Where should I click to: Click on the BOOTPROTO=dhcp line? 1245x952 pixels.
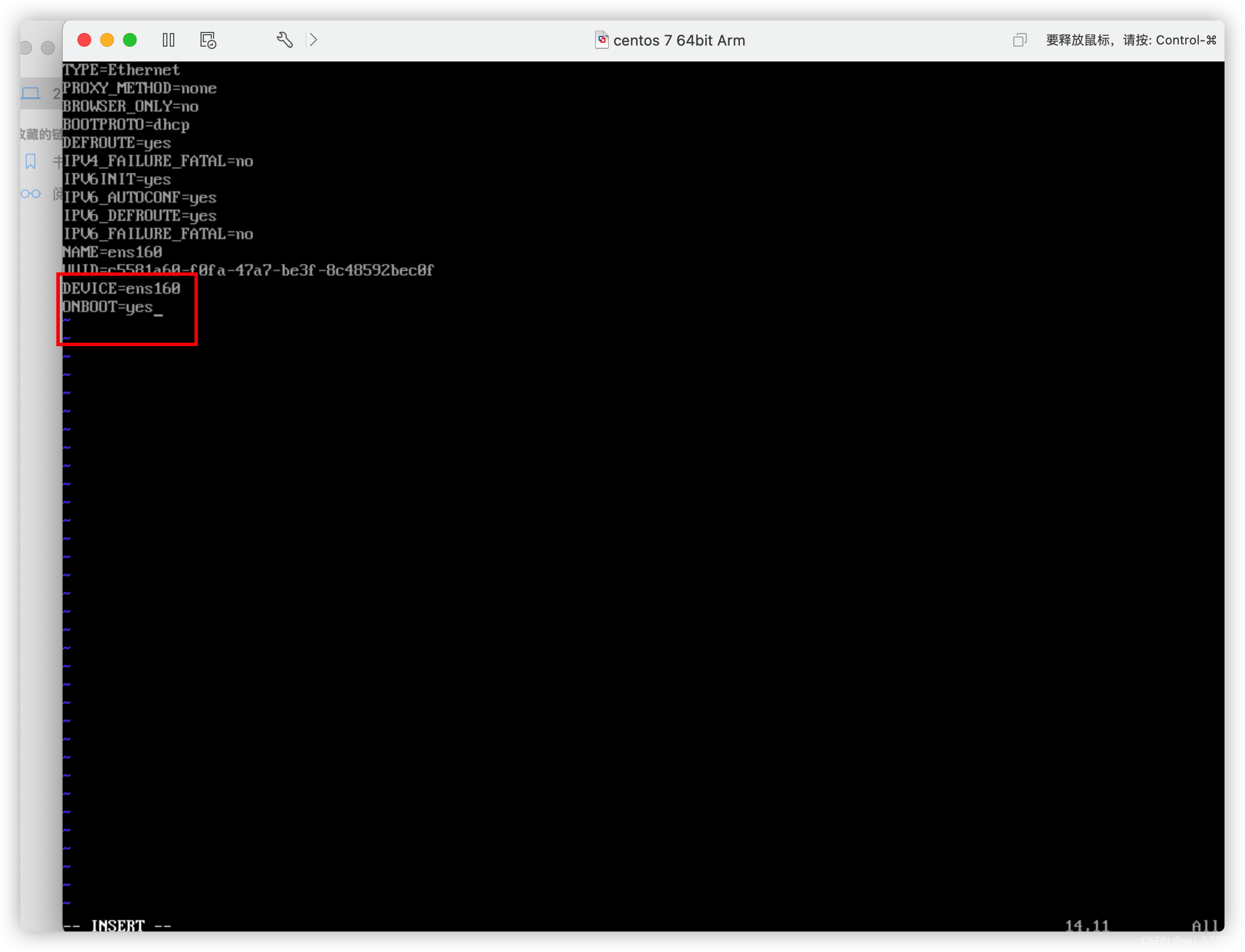point(126,125)
